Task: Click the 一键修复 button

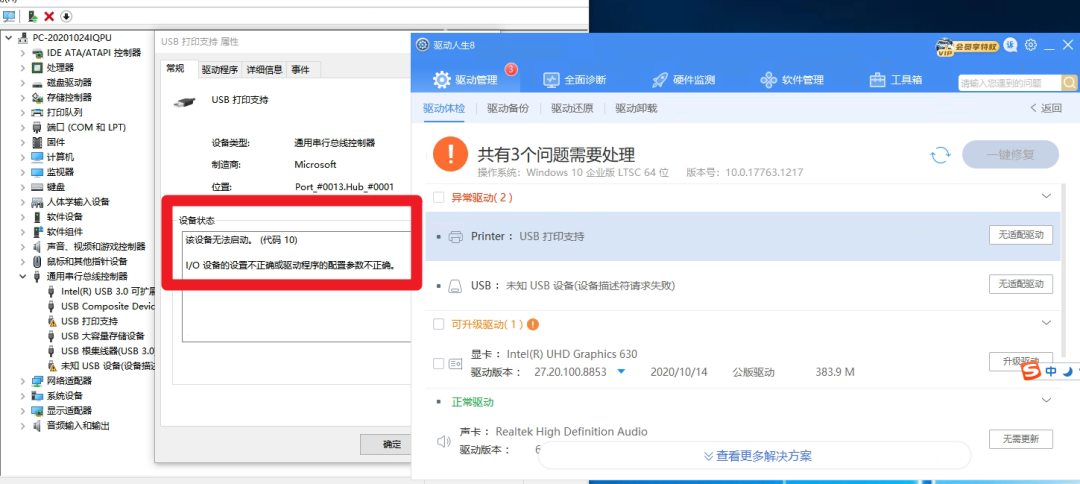Action: [x=1010, y=155]
